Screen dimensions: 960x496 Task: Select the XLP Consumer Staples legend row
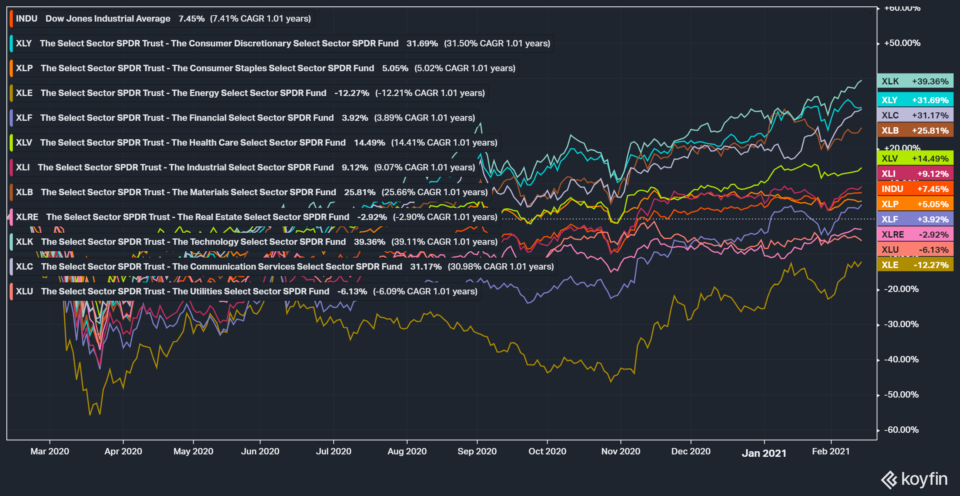click(264, 68)
